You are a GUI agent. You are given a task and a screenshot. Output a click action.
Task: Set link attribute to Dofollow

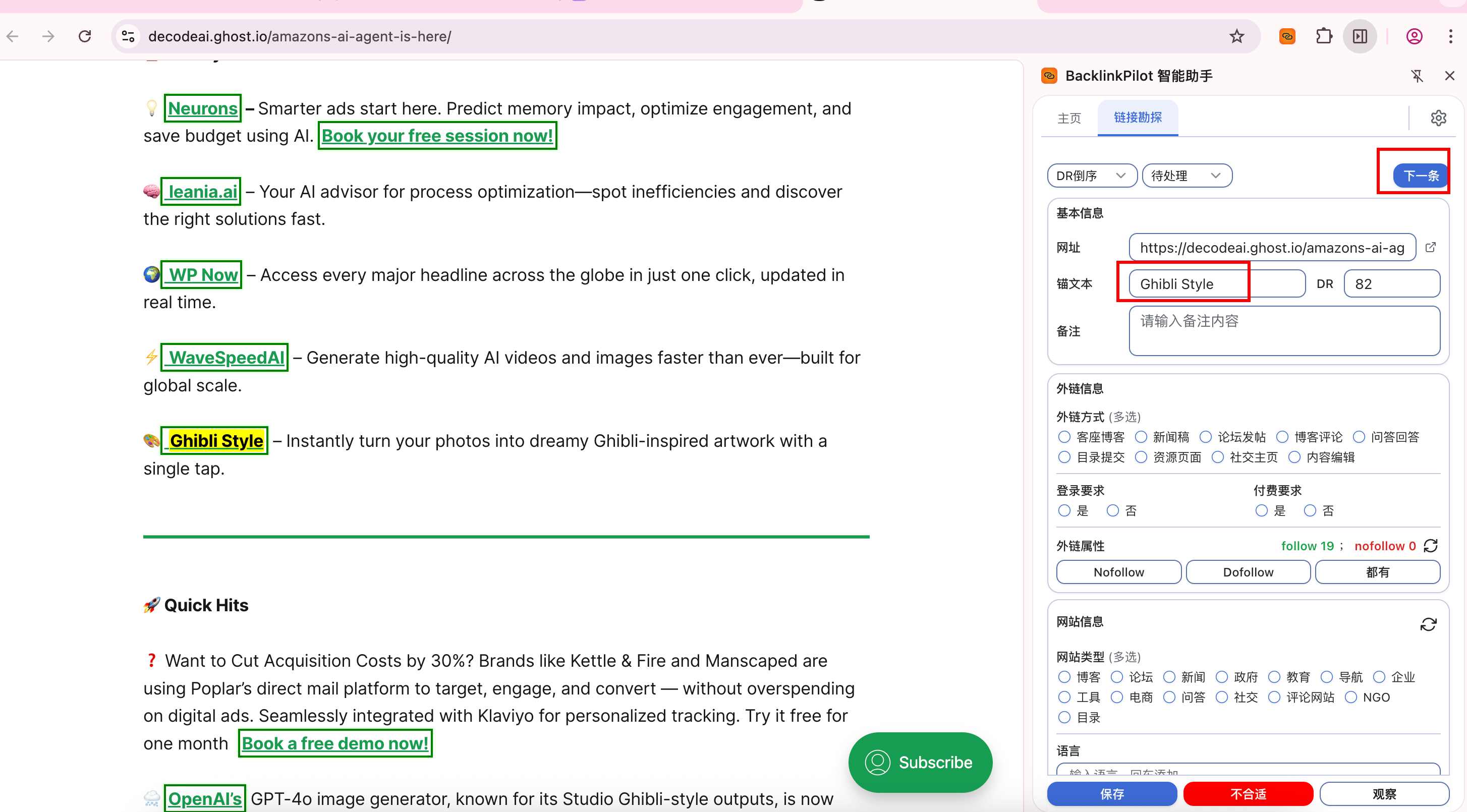pos(1248,572)
